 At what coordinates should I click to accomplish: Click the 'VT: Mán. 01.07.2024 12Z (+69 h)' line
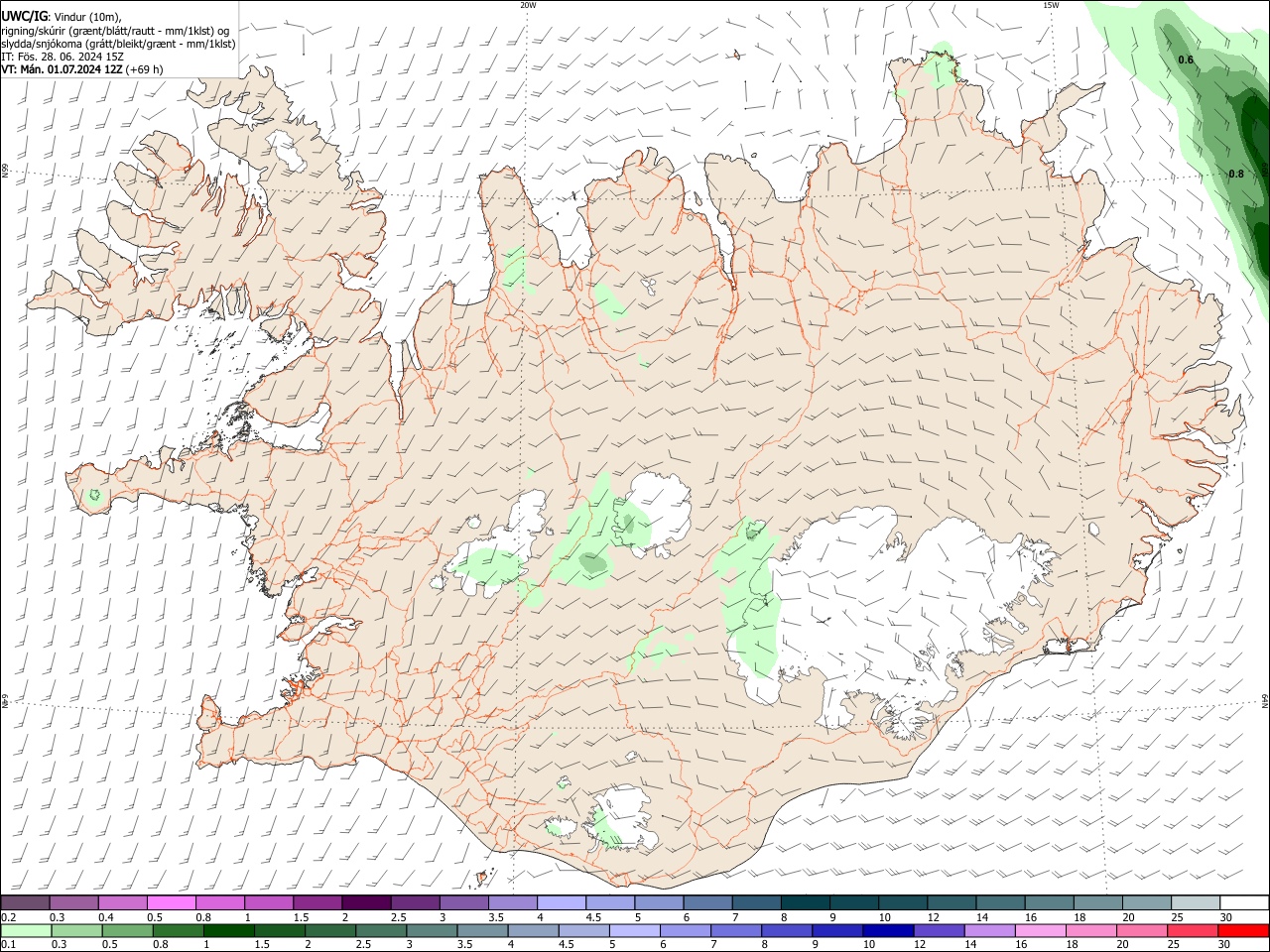coord(82,69)
